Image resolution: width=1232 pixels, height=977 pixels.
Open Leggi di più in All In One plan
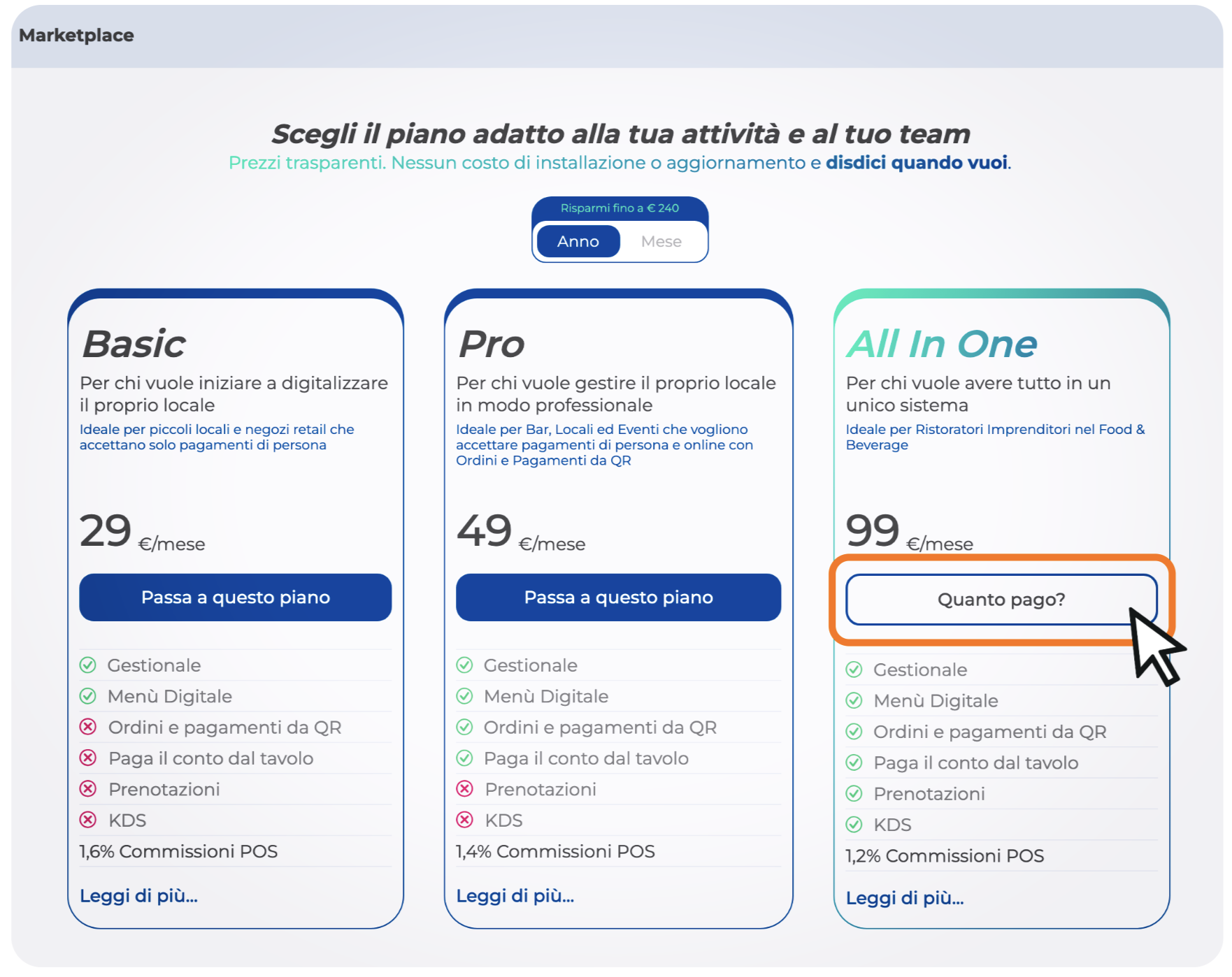click(x=905, y=898)
